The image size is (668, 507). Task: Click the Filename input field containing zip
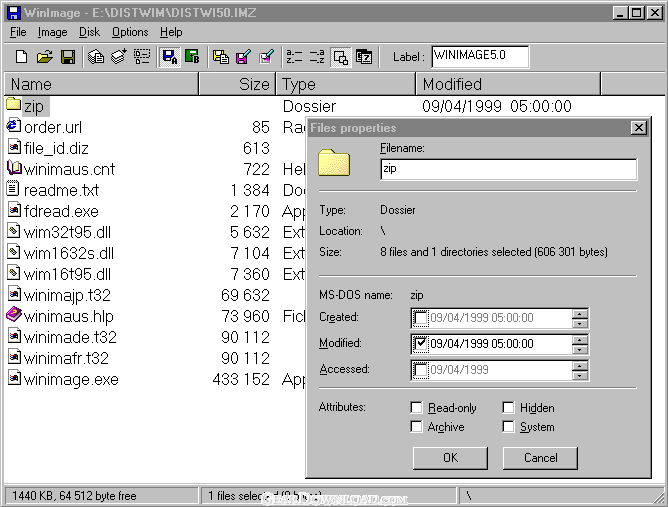(x=508, y=169)
